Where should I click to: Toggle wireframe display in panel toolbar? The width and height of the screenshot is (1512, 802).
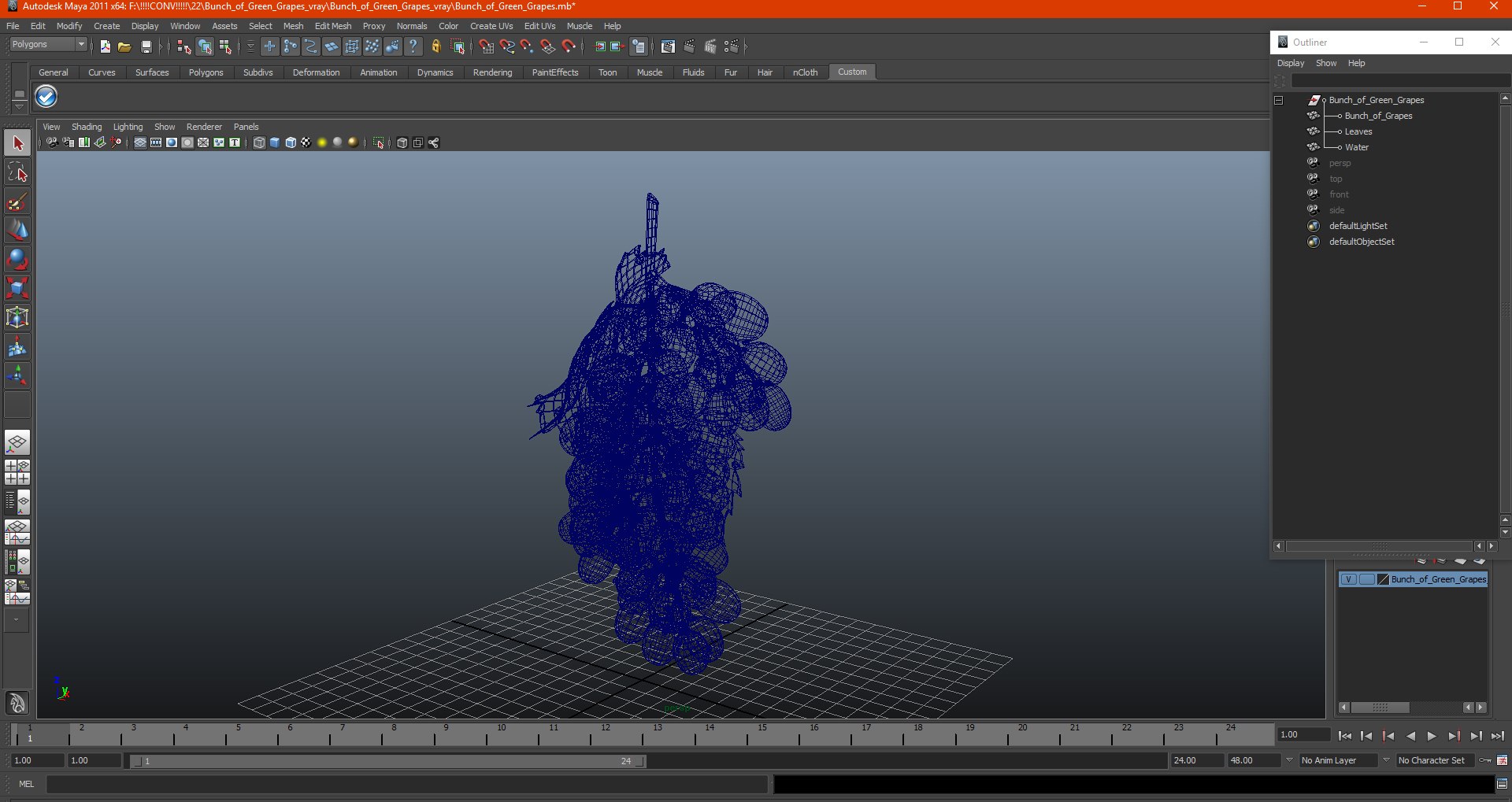pyautogui.click(x=259, y=142)
